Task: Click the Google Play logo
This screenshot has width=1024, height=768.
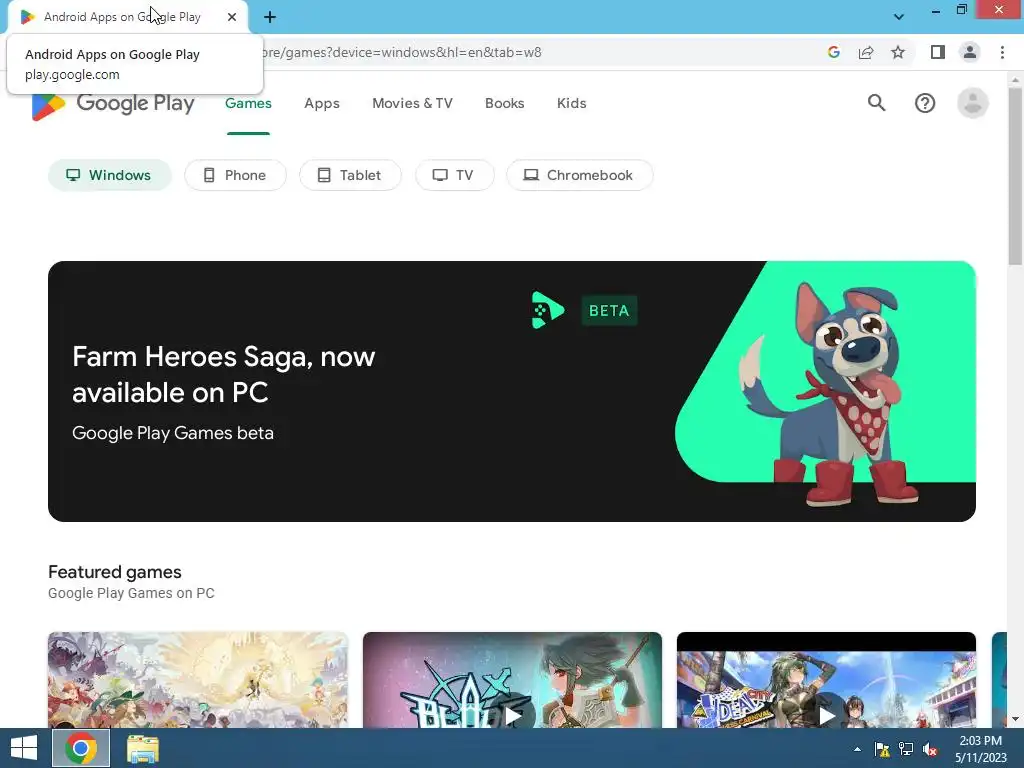Action: [113, 104]
